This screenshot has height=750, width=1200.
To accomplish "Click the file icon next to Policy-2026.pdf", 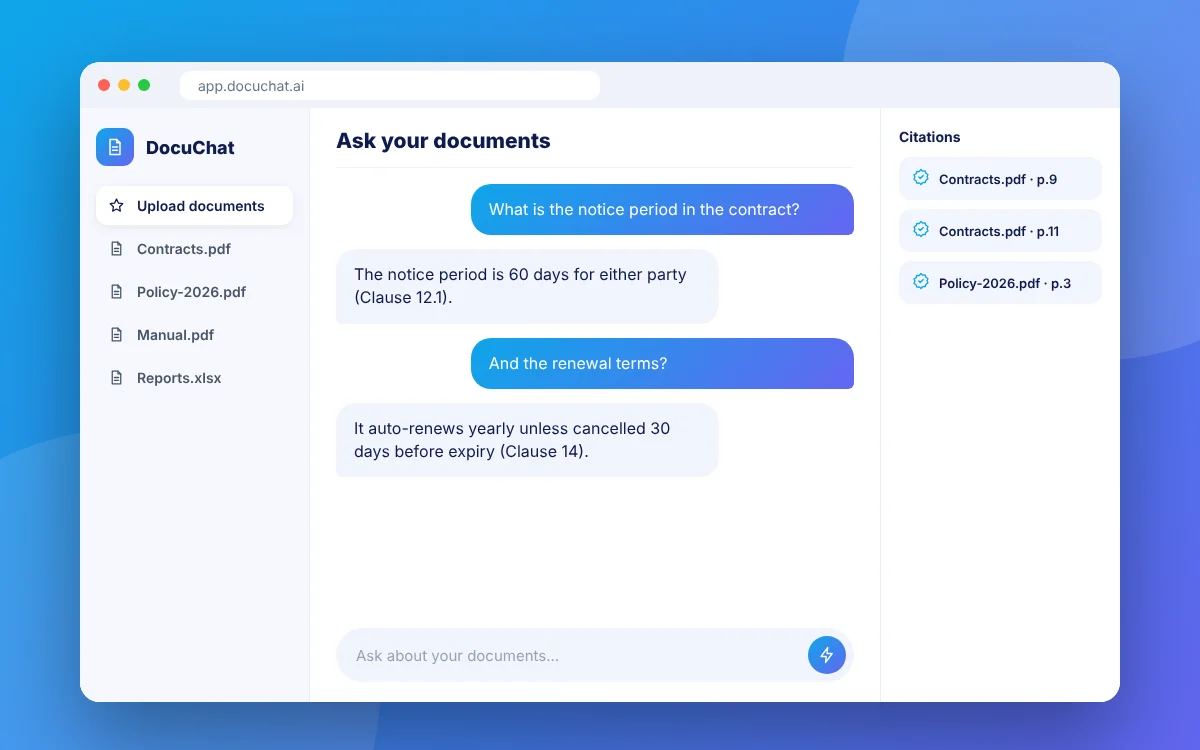I will (117, 292).
